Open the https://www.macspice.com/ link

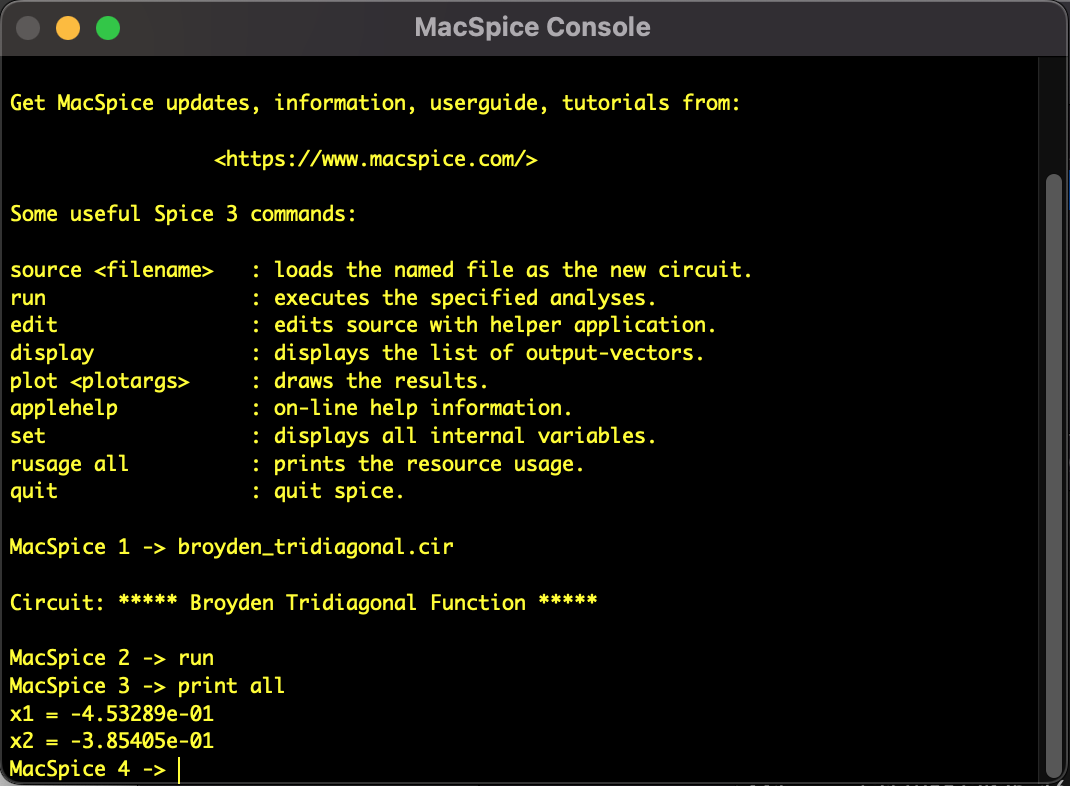(376, 159)
